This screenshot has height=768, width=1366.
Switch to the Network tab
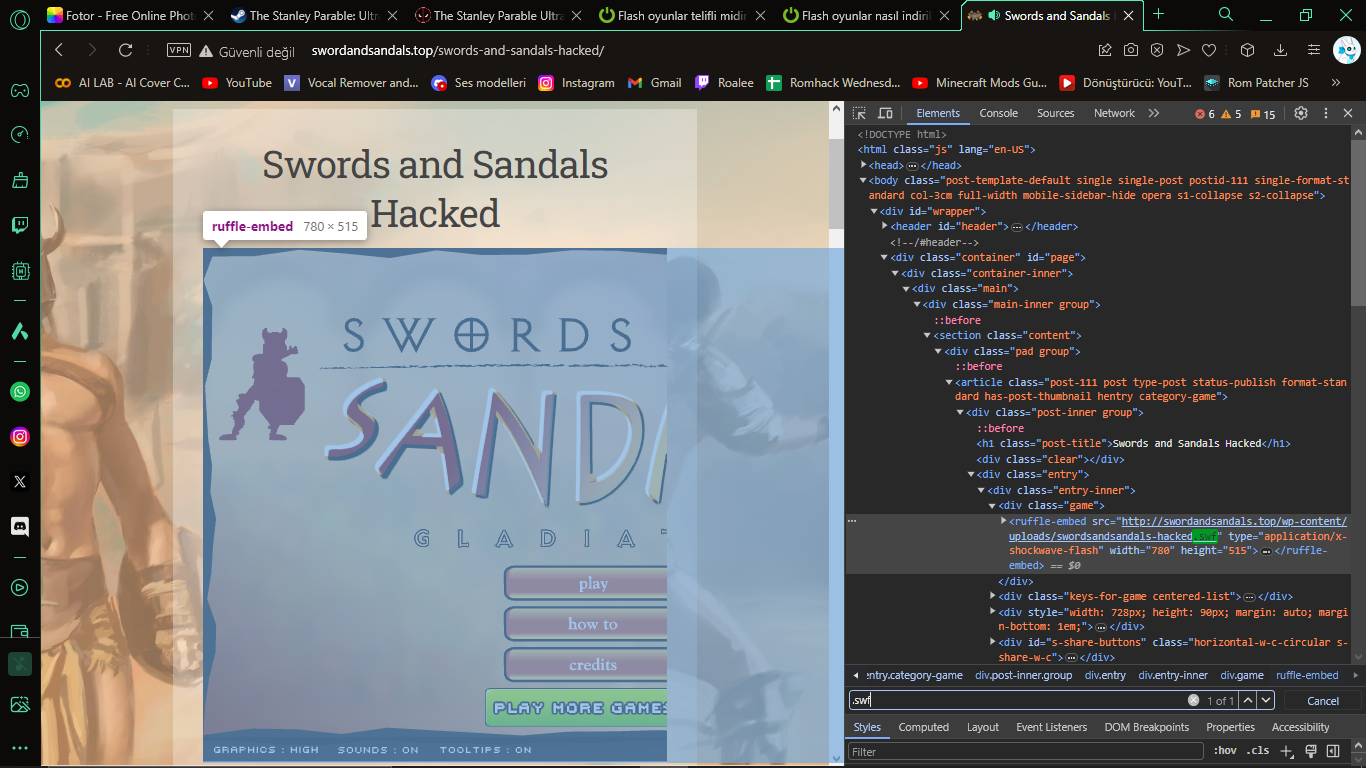1114,113
